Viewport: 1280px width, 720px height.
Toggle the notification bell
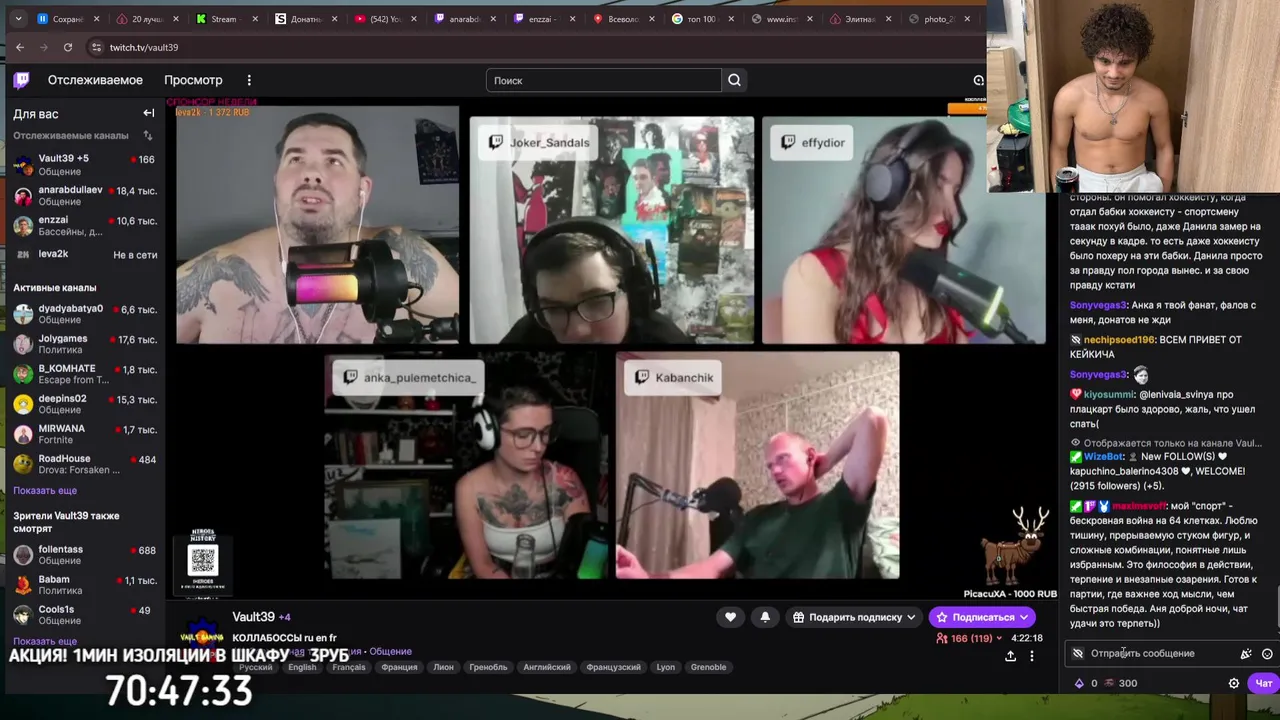[x=765, y=617]
